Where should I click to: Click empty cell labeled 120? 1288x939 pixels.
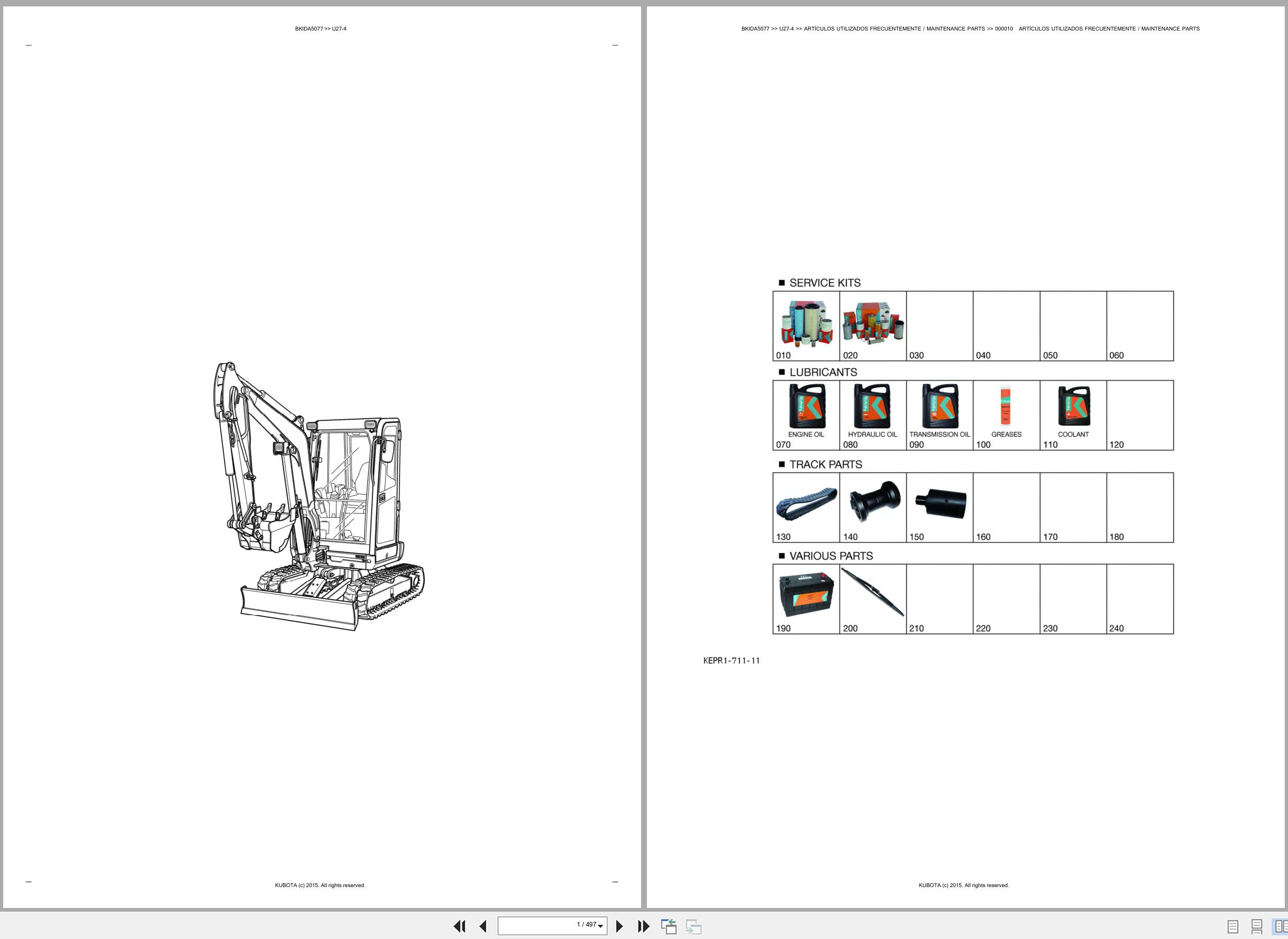click(x=1140, y=415)
